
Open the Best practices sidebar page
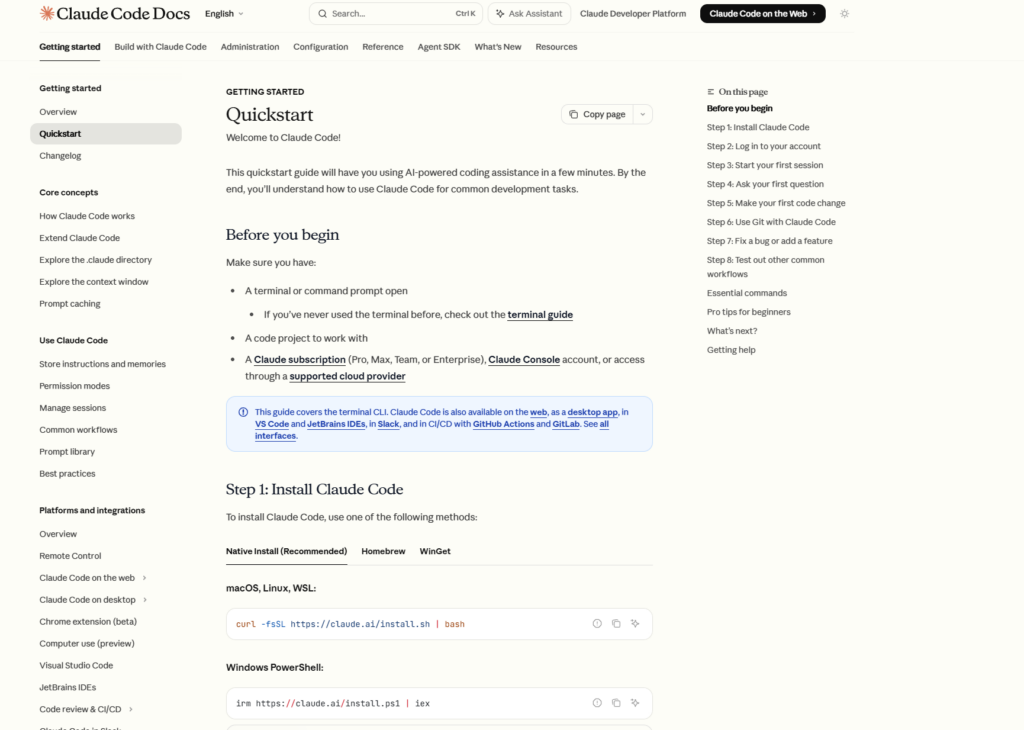67,473
